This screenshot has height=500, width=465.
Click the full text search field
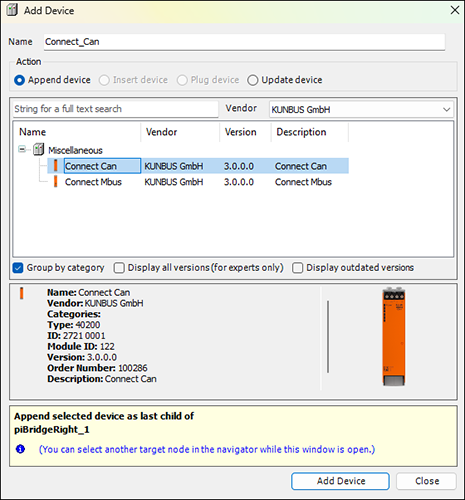116,109
